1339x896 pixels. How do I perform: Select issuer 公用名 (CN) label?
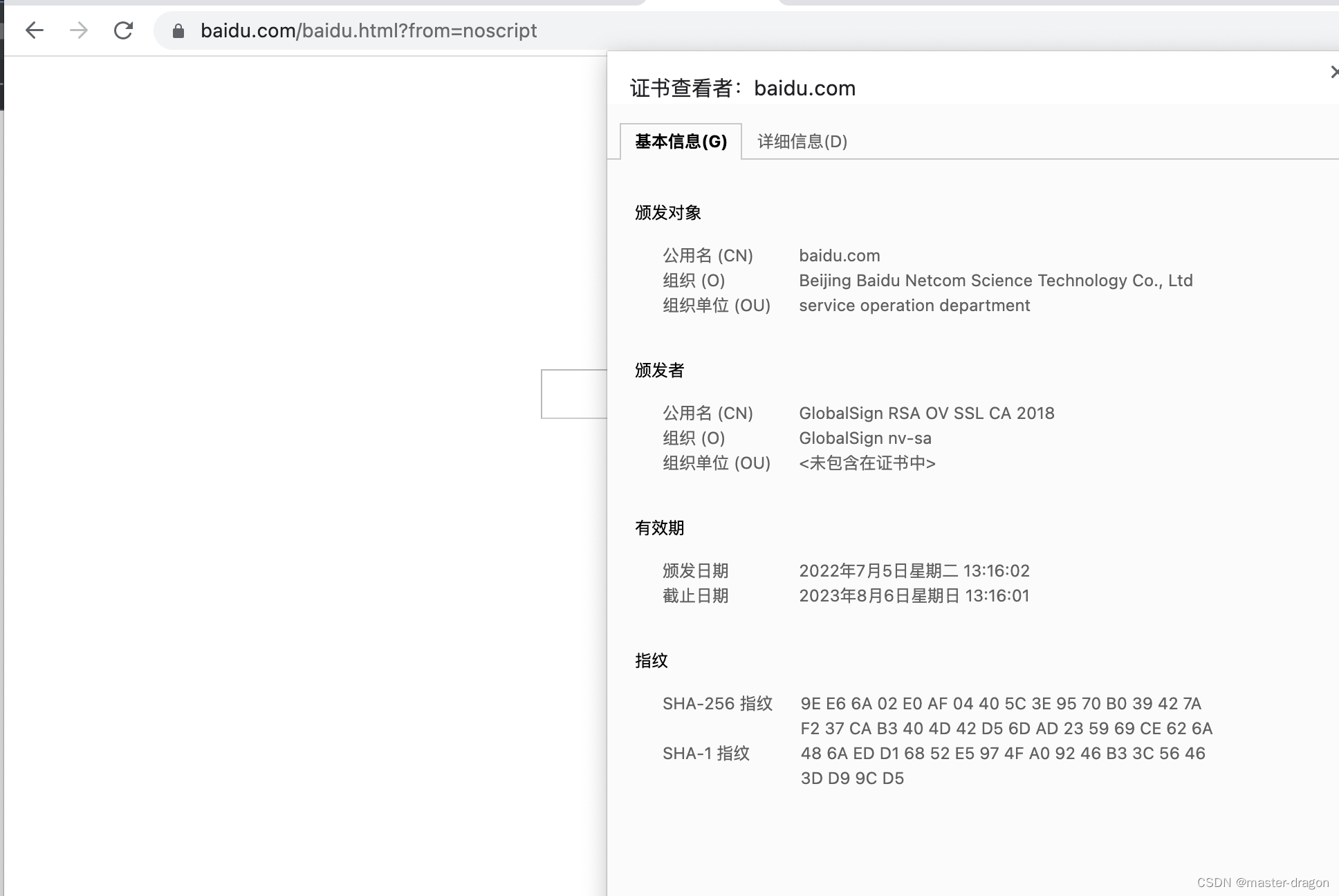708,413
